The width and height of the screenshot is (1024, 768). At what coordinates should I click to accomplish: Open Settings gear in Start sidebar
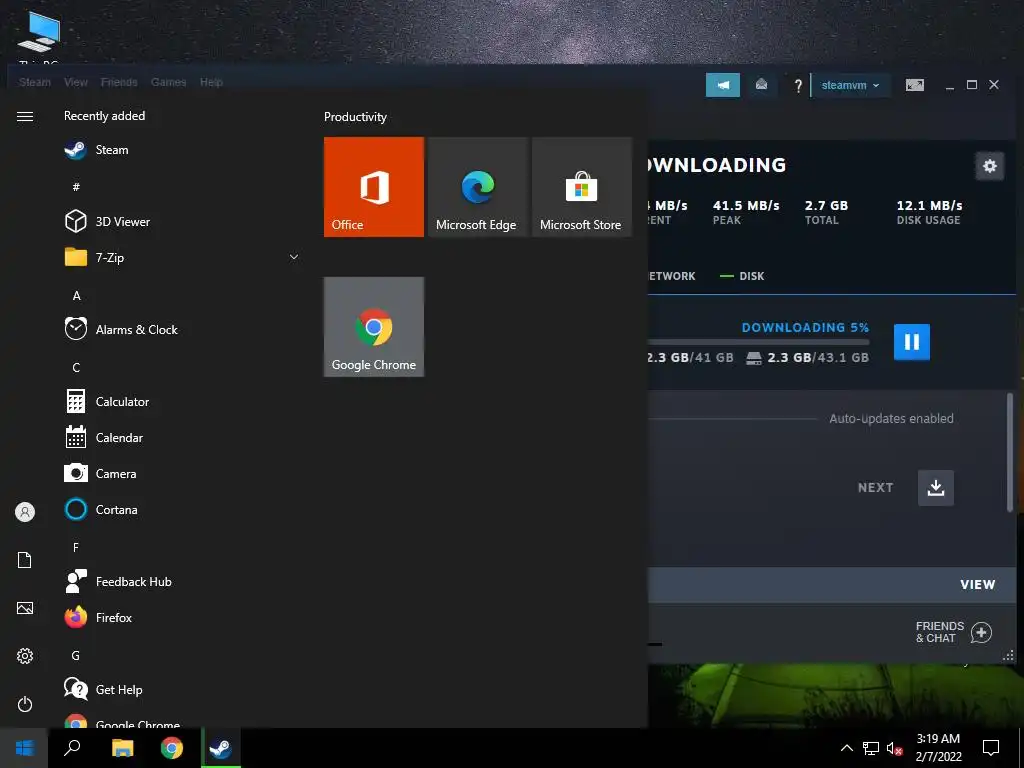point(25,656)
